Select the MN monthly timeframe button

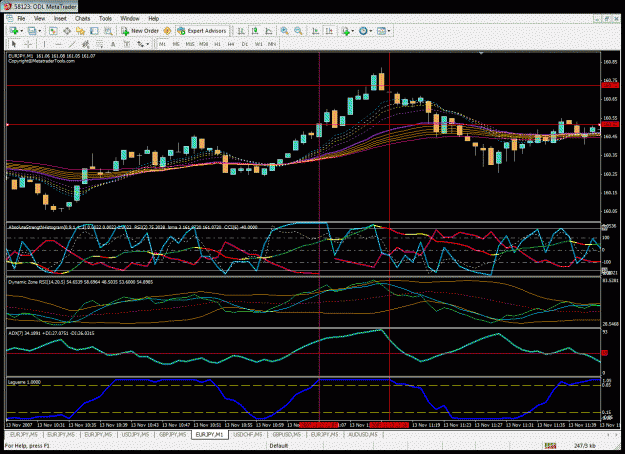click(272, 44)
